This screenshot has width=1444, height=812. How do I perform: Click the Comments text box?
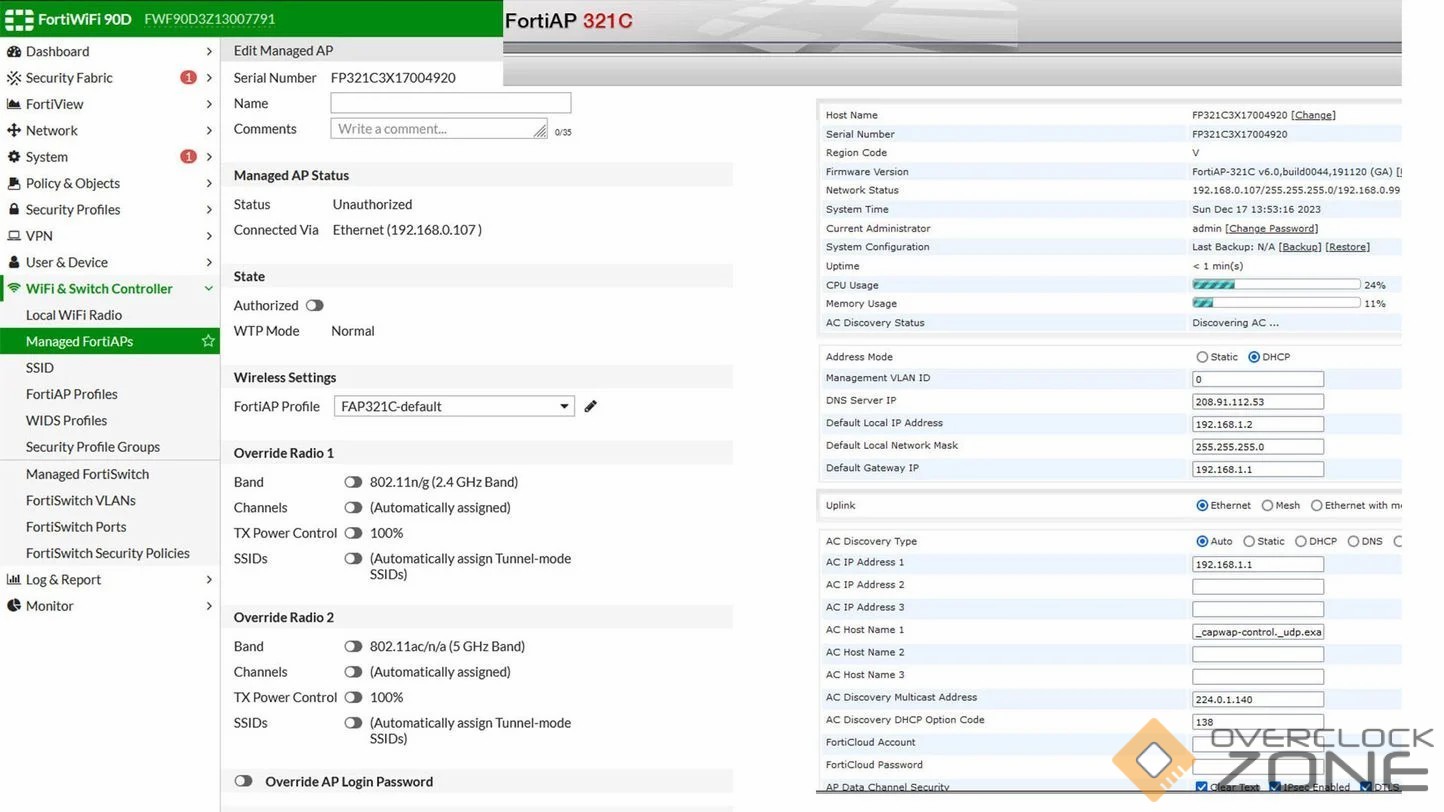click(x=439, y=129)
